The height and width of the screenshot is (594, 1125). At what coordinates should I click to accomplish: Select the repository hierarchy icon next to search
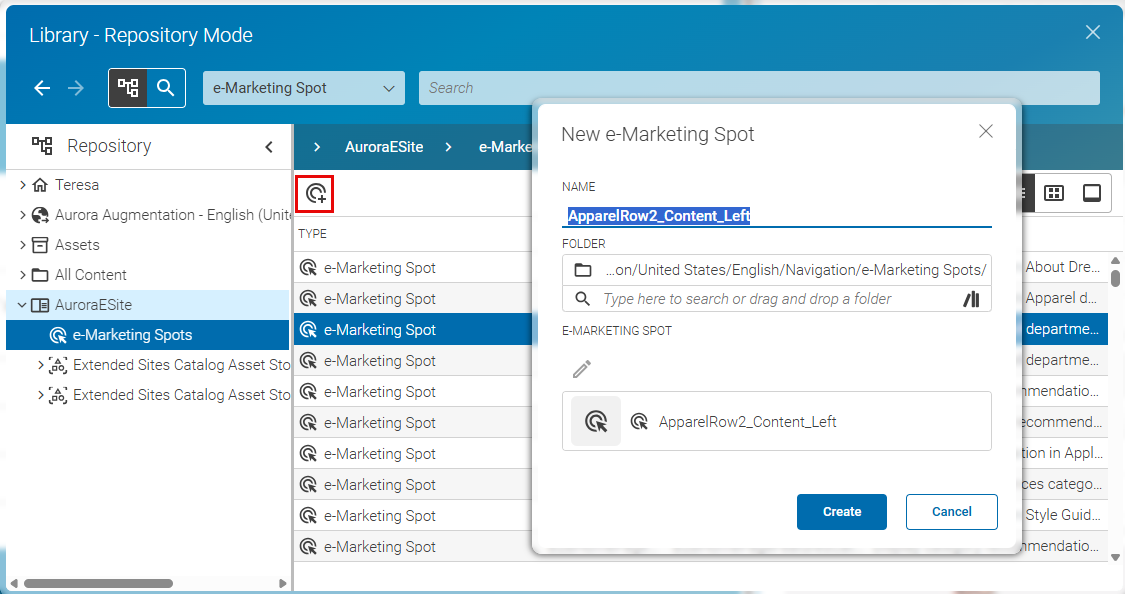pos(127,88)
